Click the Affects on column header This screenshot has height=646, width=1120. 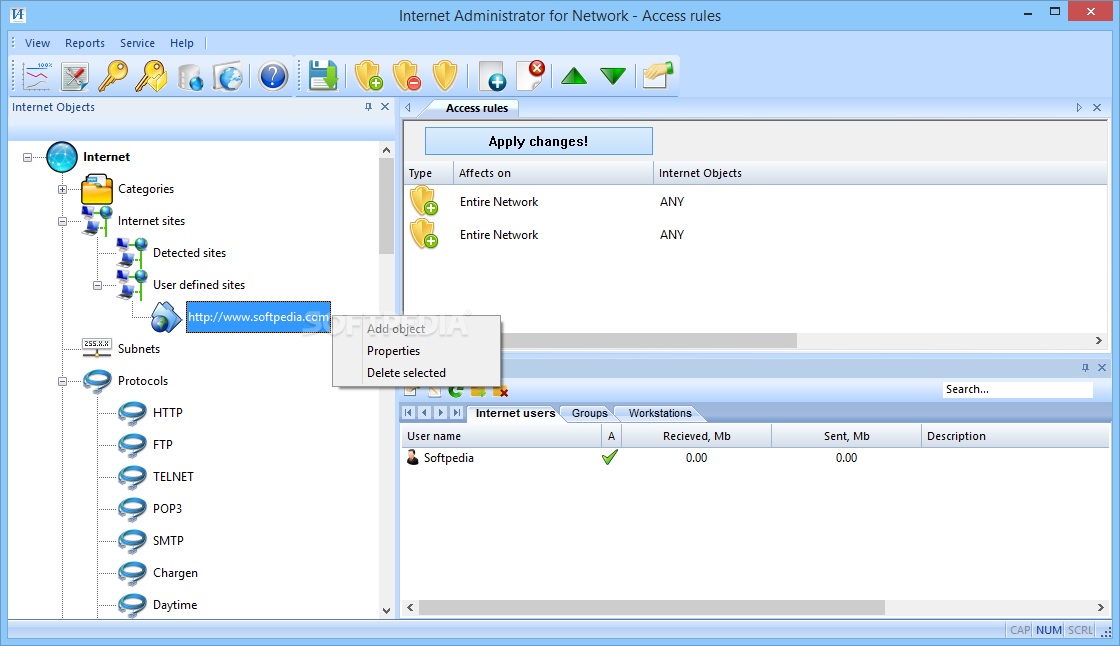click(x=554, y=173)
